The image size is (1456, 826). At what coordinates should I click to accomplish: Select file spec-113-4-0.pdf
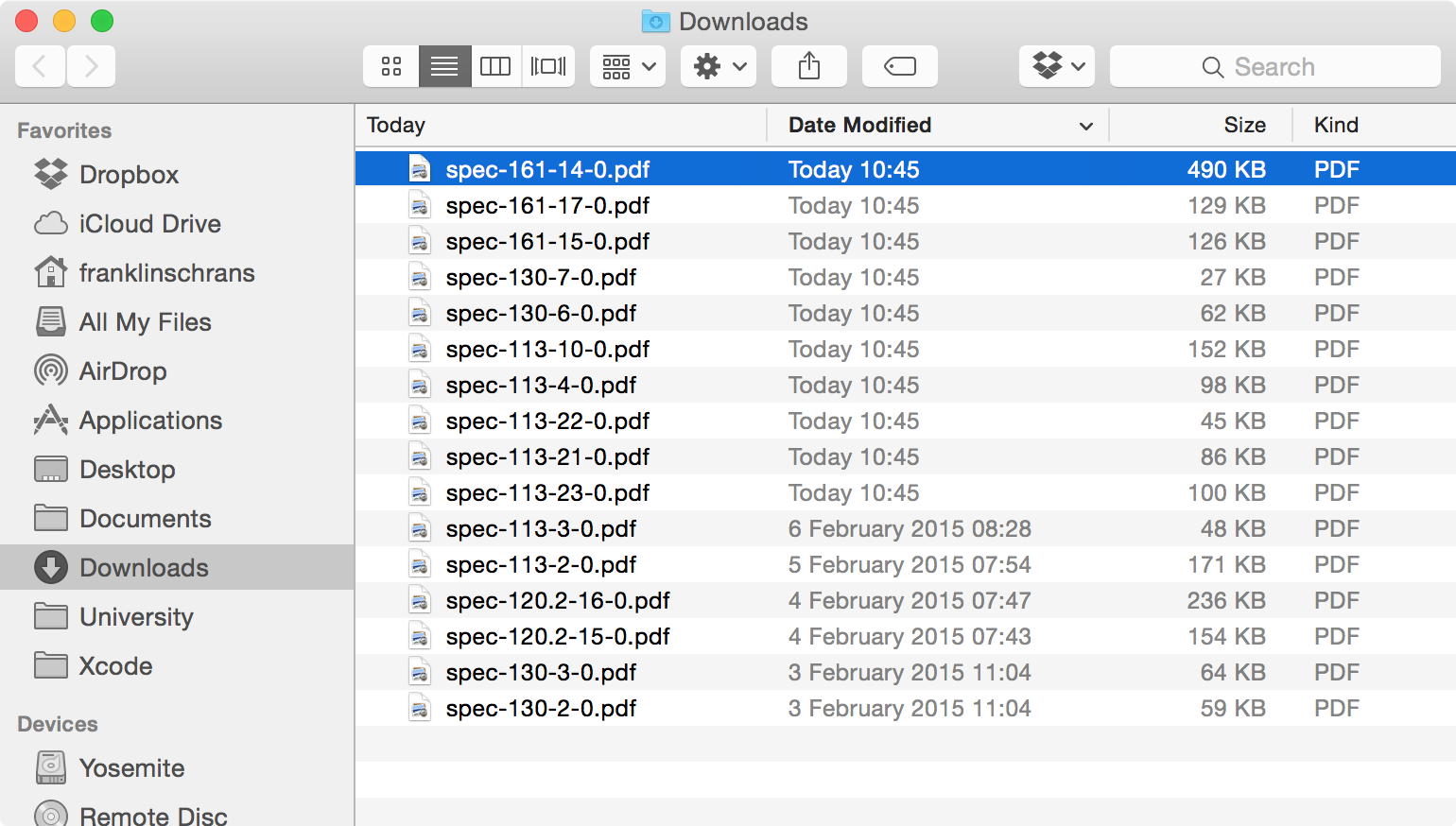pyautogui.click(x=906, y=385)
